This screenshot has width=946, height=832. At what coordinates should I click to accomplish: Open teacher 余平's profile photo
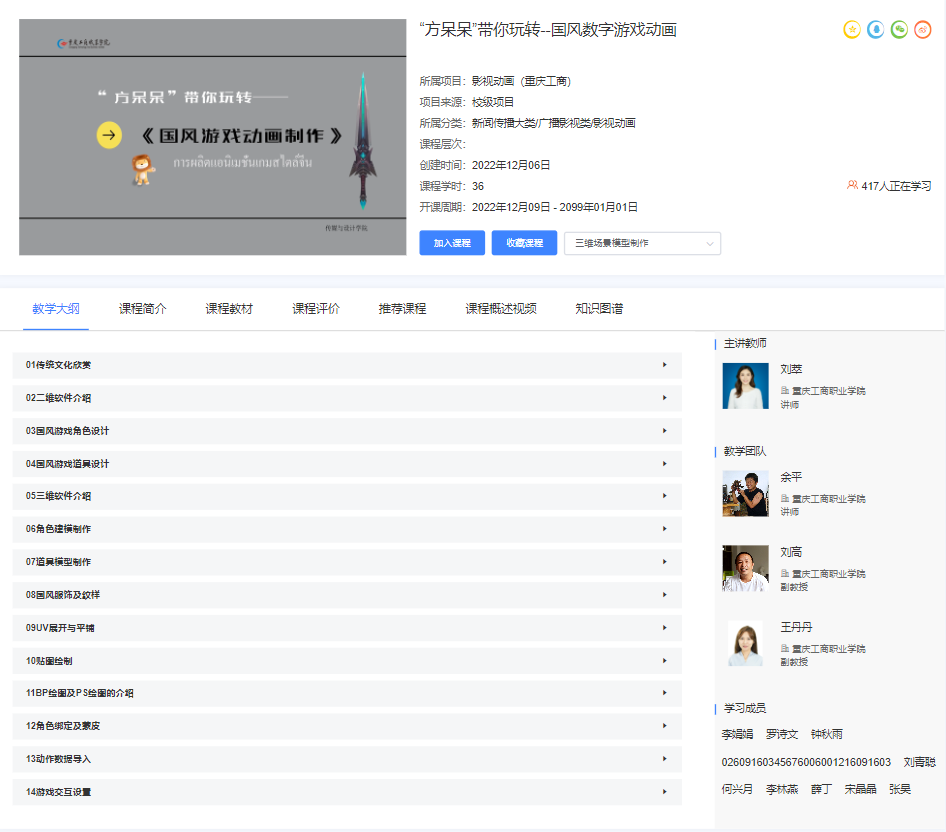point(745,493)
